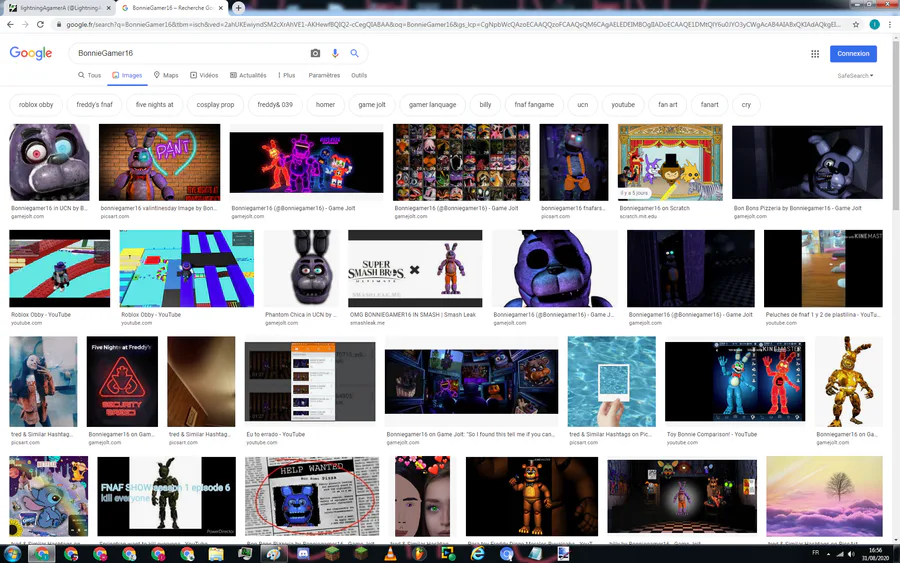The width and height of the screenshot is (900, 563).
Task: Filter by five nights at chip
Action: click(x=154, y=104)
